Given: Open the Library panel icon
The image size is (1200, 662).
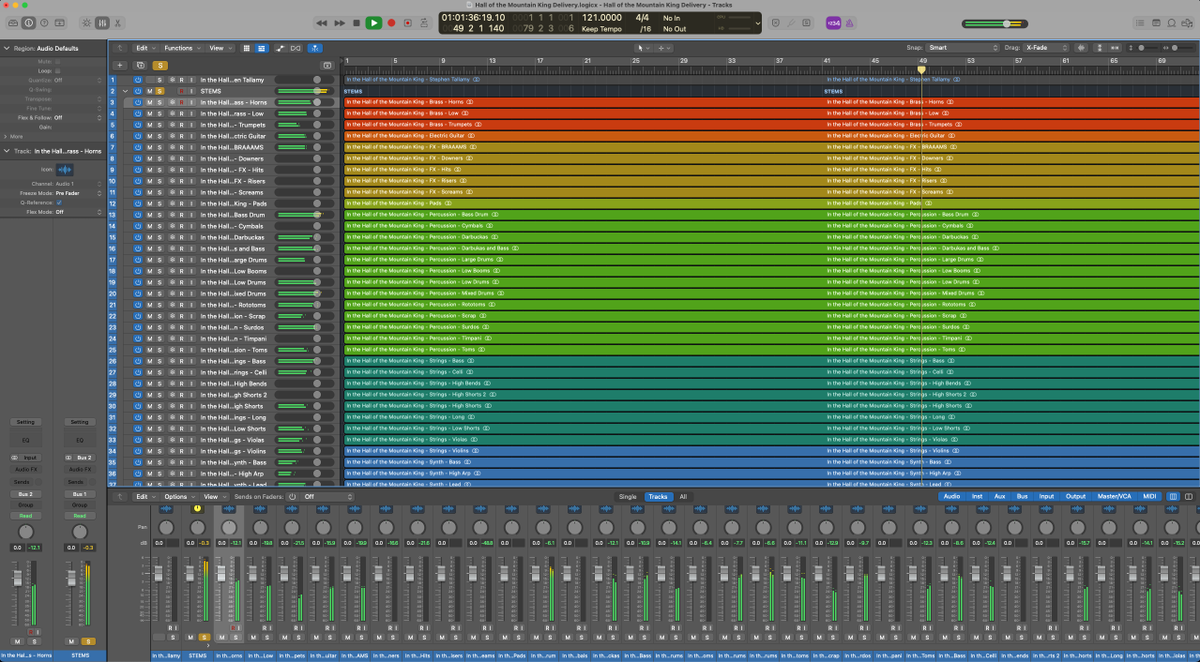Looking at the screenshot, I should pyautogui.click(x=13, y=23).
